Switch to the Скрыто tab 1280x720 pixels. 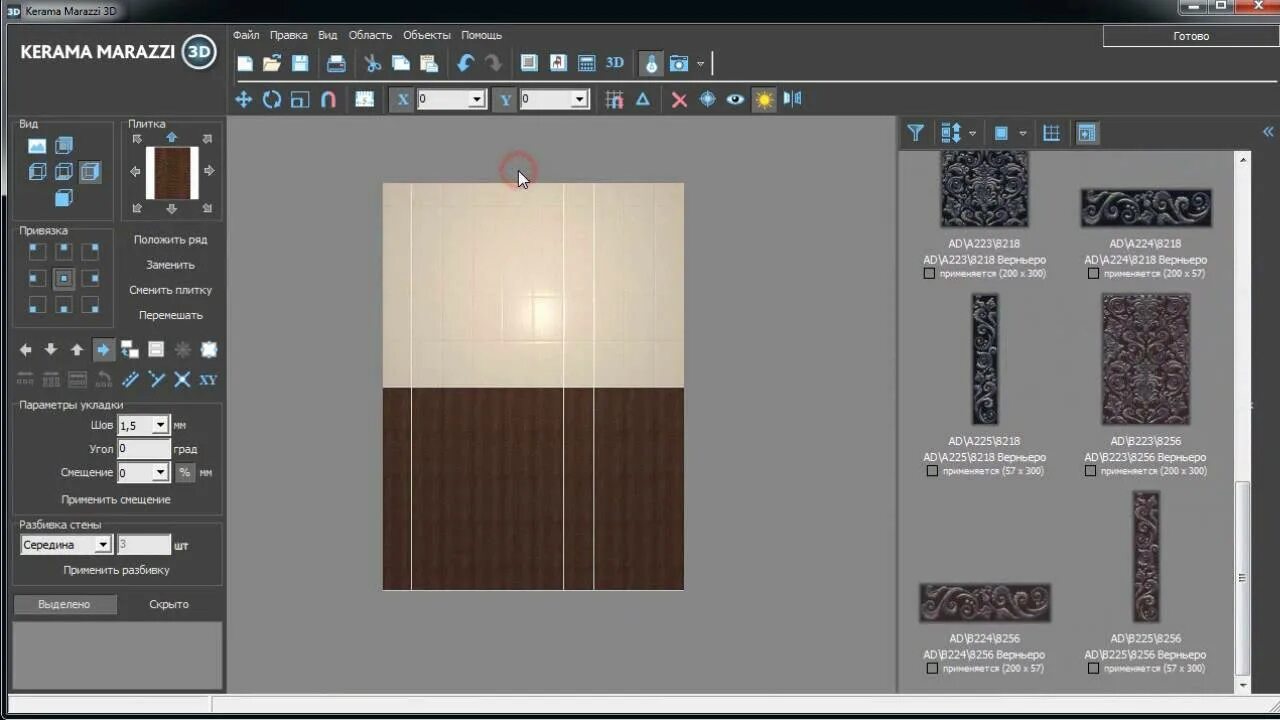coord(169,604)
